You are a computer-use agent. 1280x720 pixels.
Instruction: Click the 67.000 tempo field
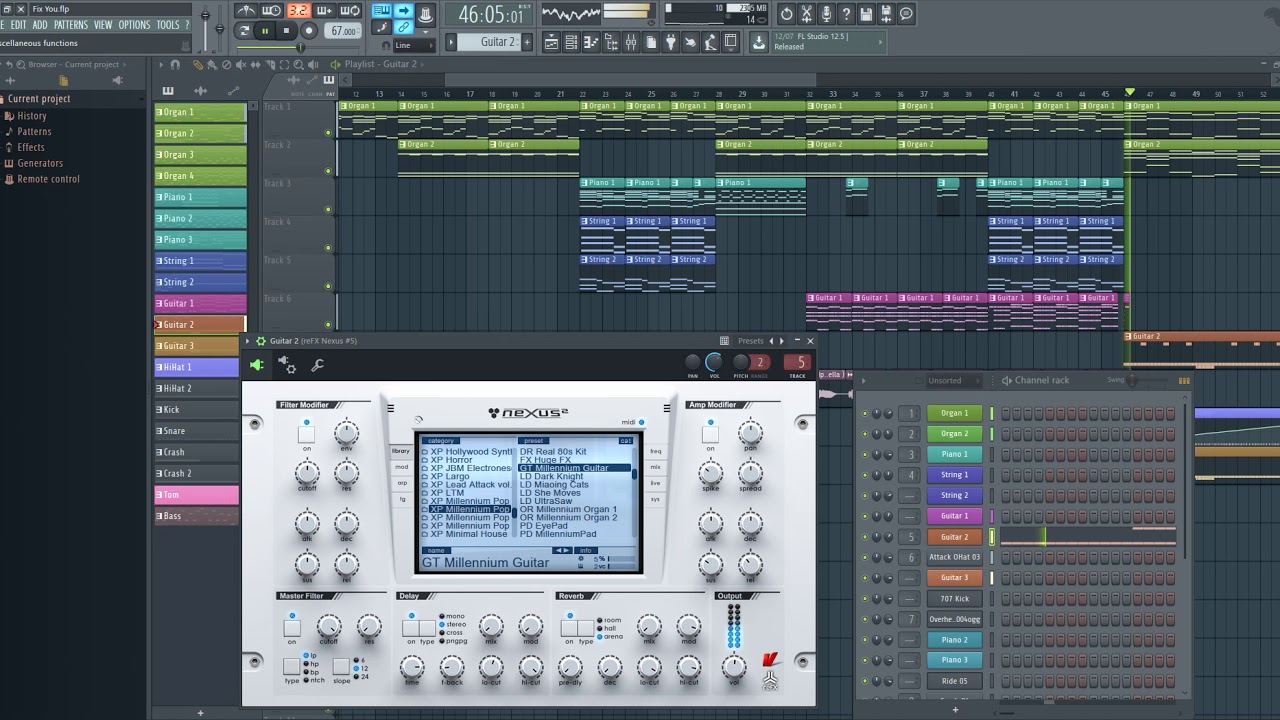coord(343,31)
